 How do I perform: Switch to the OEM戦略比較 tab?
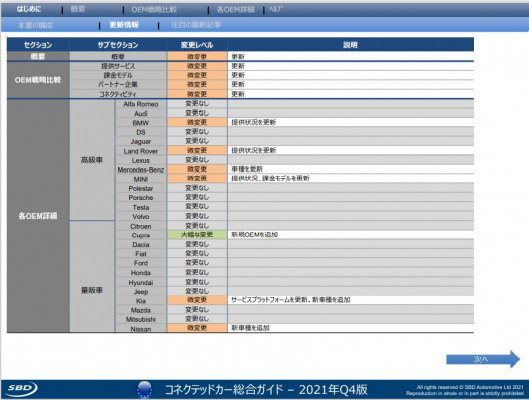tap(154, 9)
